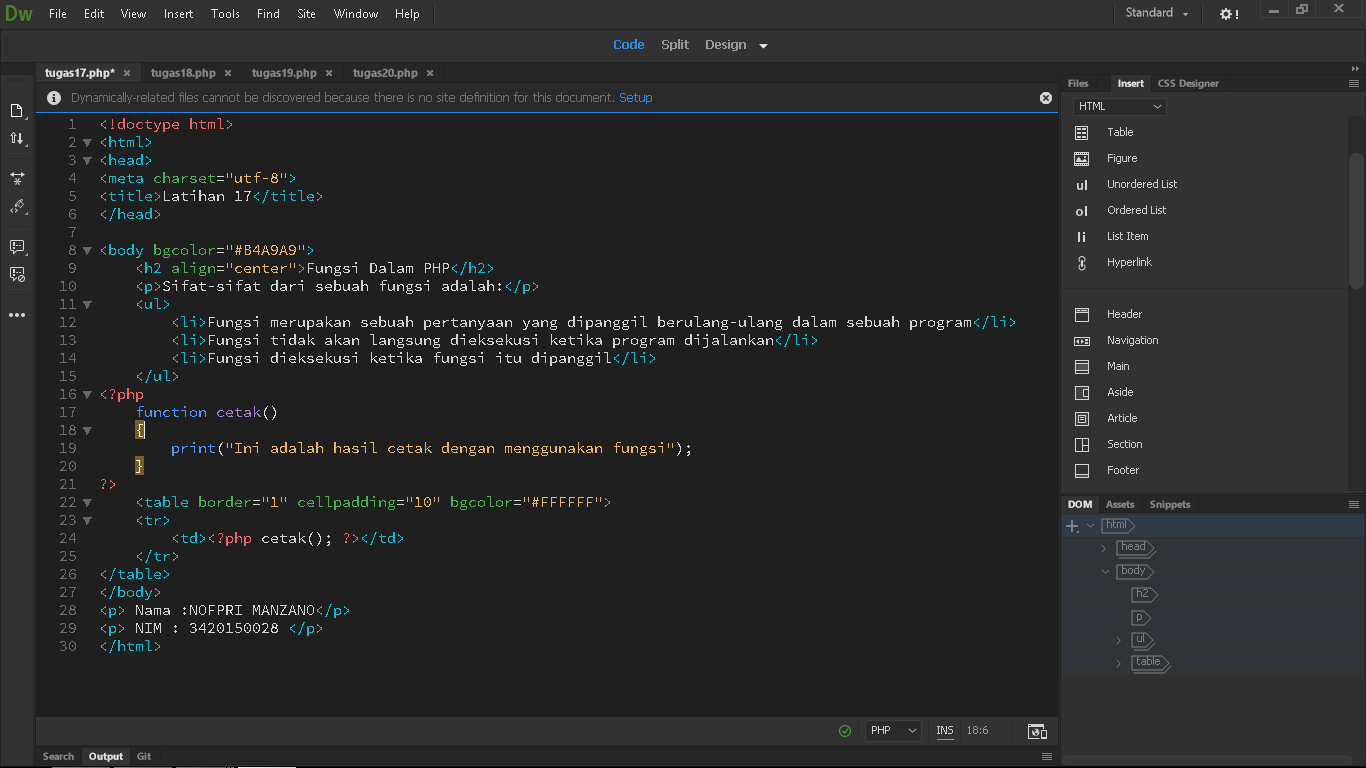Click the info icon in notification bar
The image size is (1366, 768).
(54, 98)
